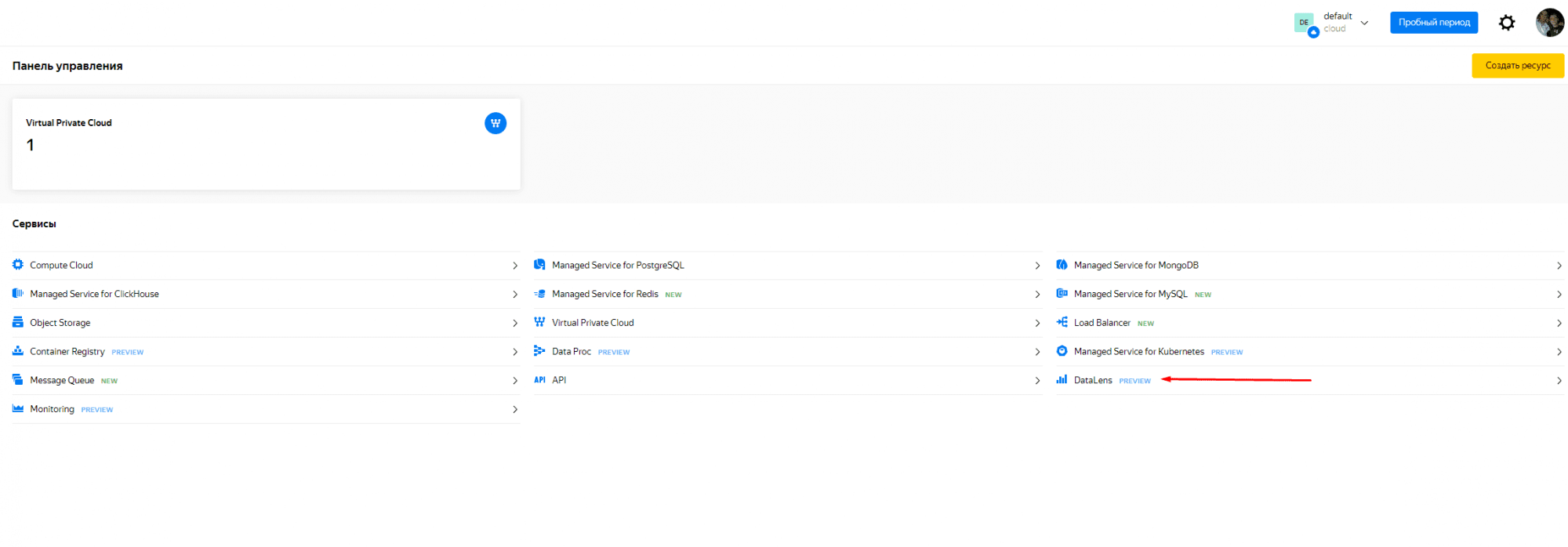Open the API service link

pos(559,380)
